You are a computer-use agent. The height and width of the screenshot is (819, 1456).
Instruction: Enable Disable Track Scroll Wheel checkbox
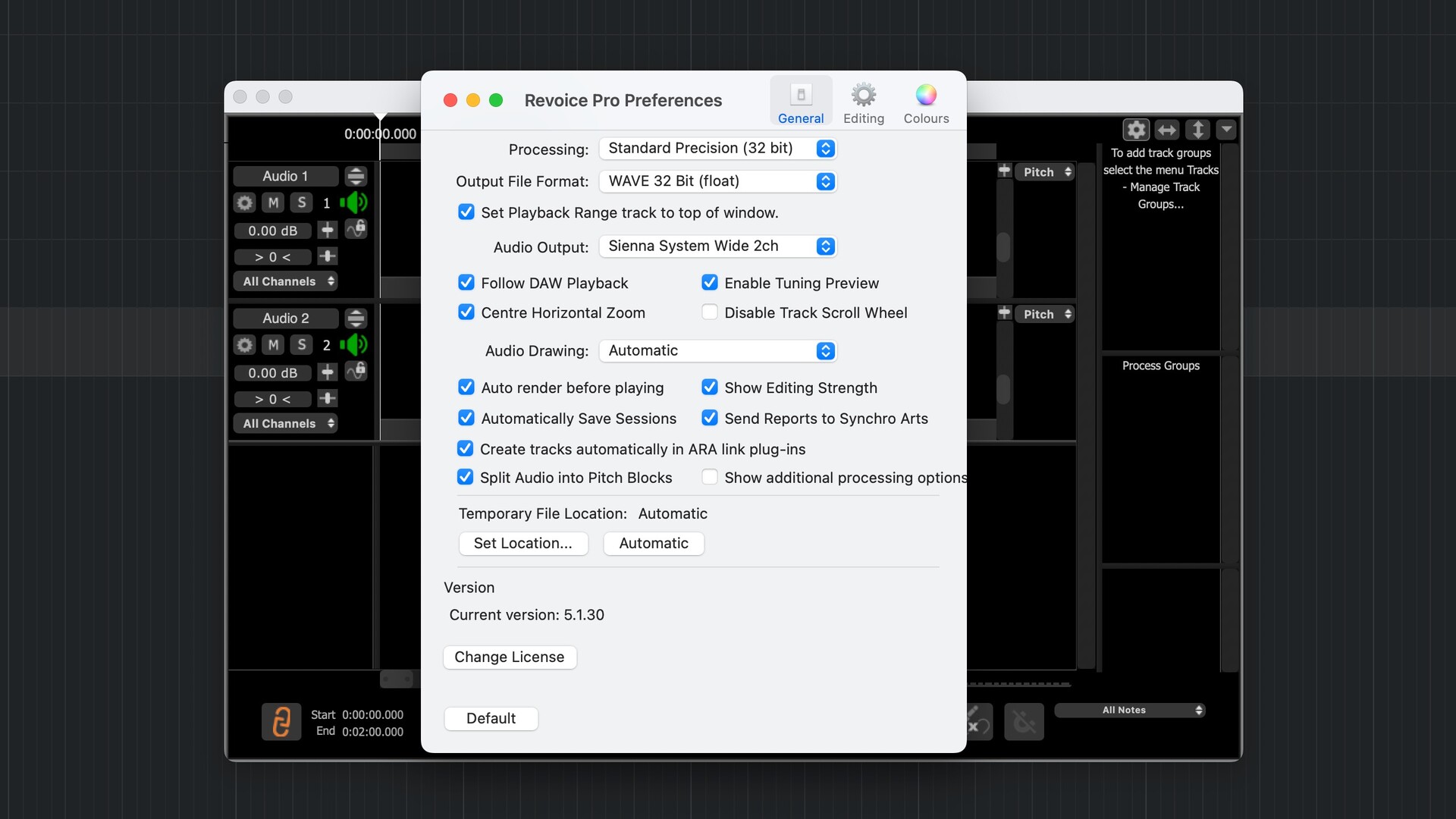click(x=710, y=312)
